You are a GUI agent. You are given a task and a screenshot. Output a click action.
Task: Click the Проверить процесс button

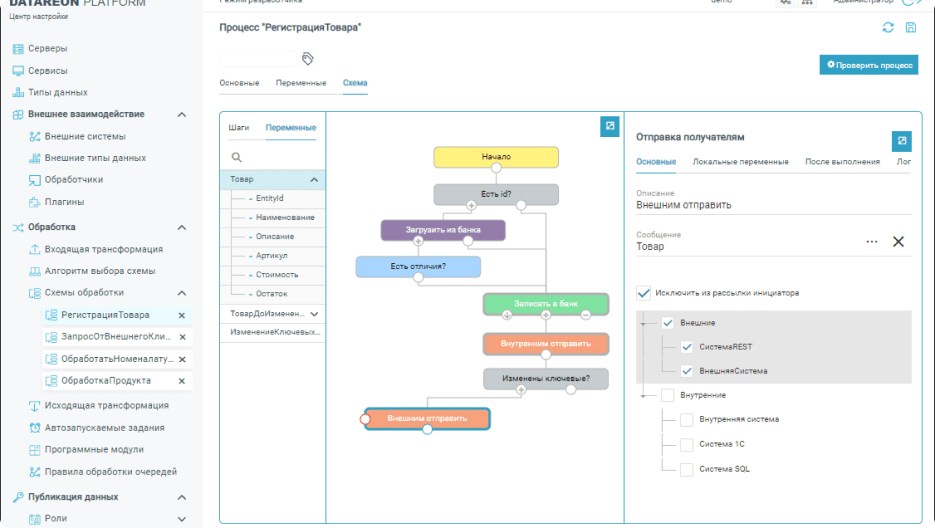tap(869, 65)
